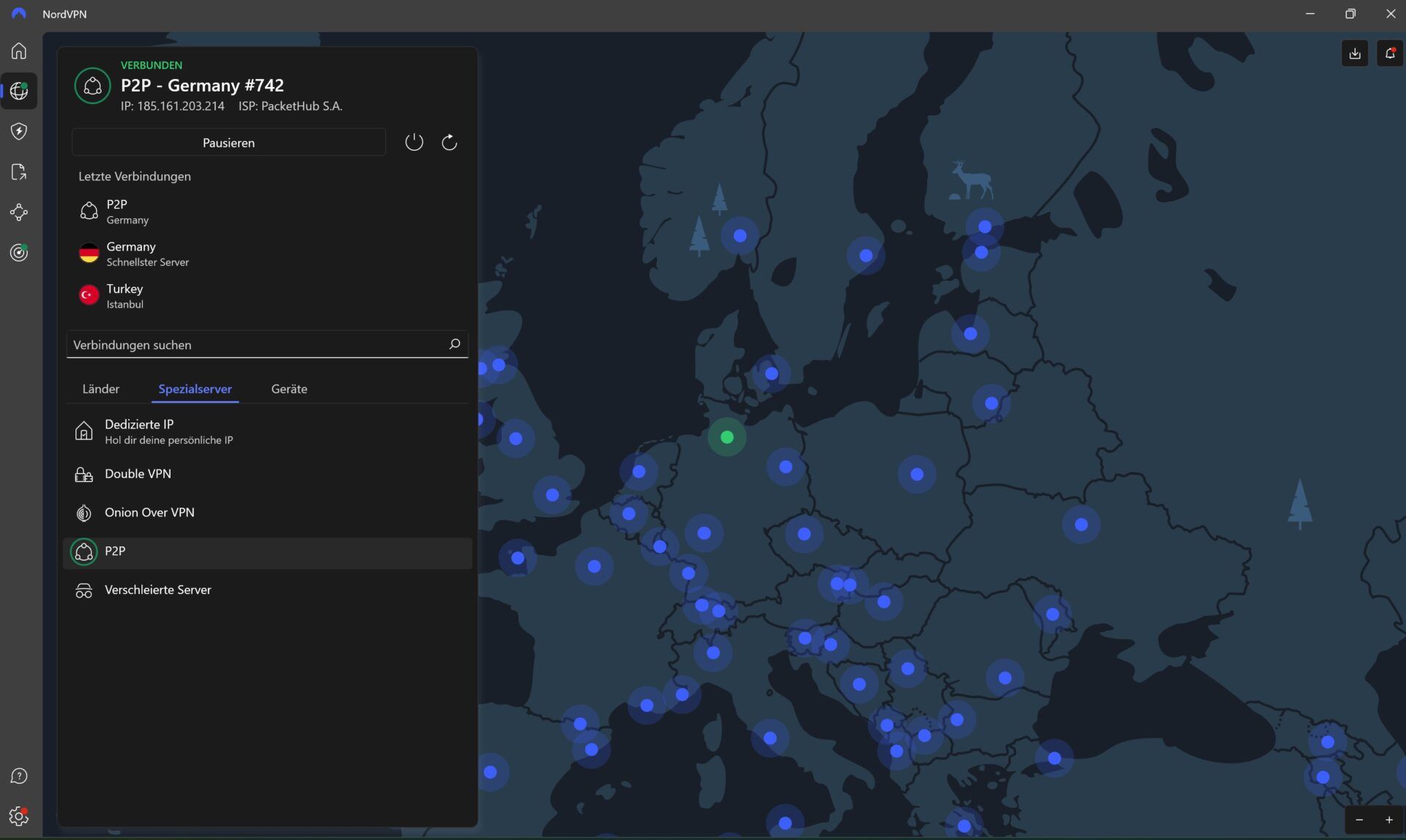
Task: Click the Dedizierte IP house icon
Action: point(84,431)
